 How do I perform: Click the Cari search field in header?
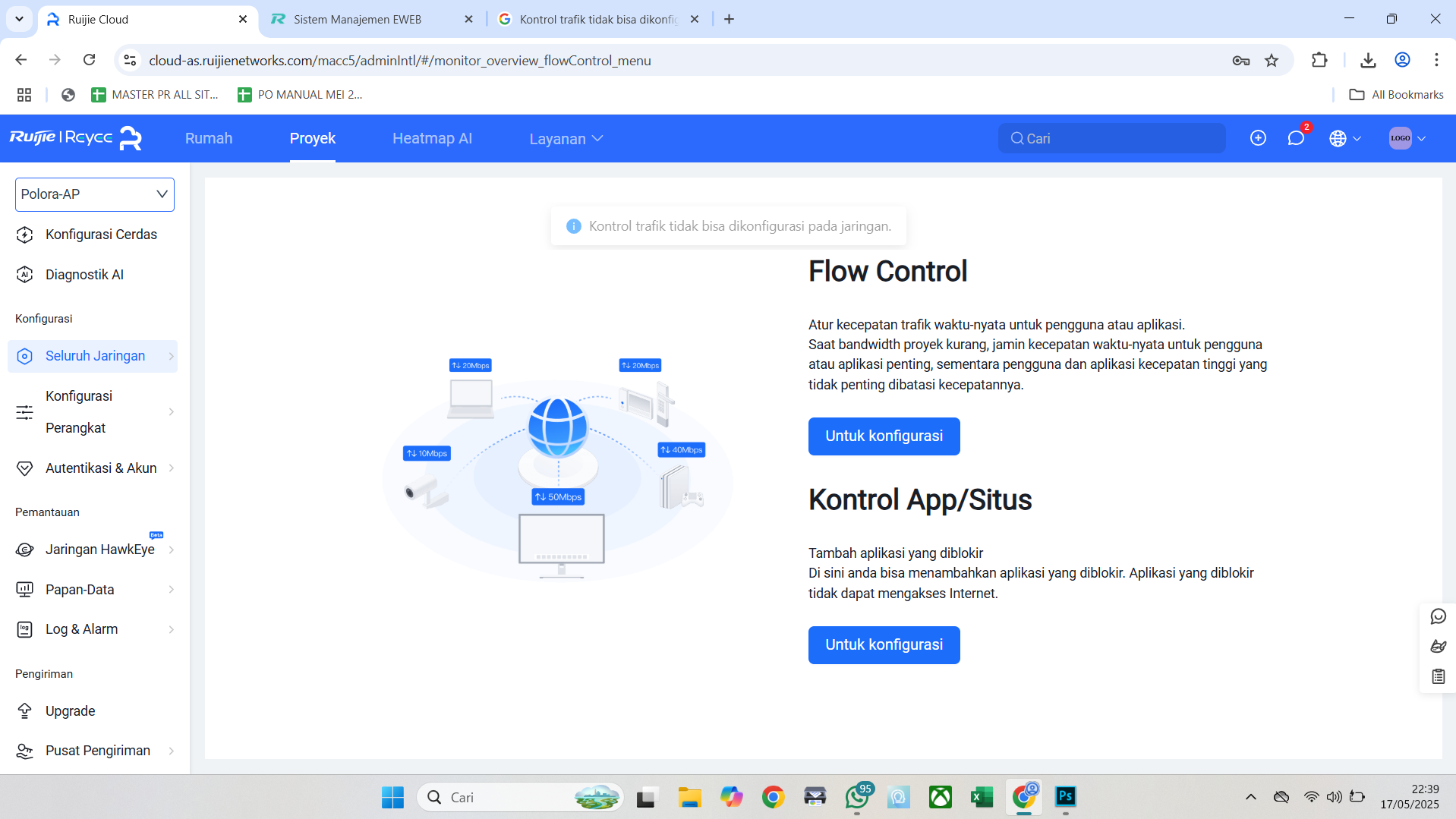pyautogui.click(x=1112, y=139)
